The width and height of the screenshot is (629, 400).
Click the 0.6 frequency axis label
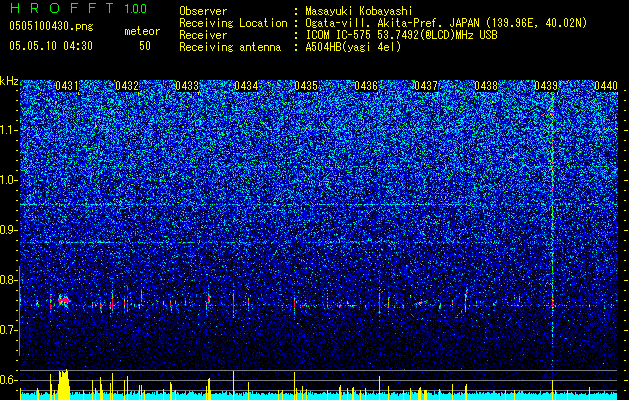(9, 380)
